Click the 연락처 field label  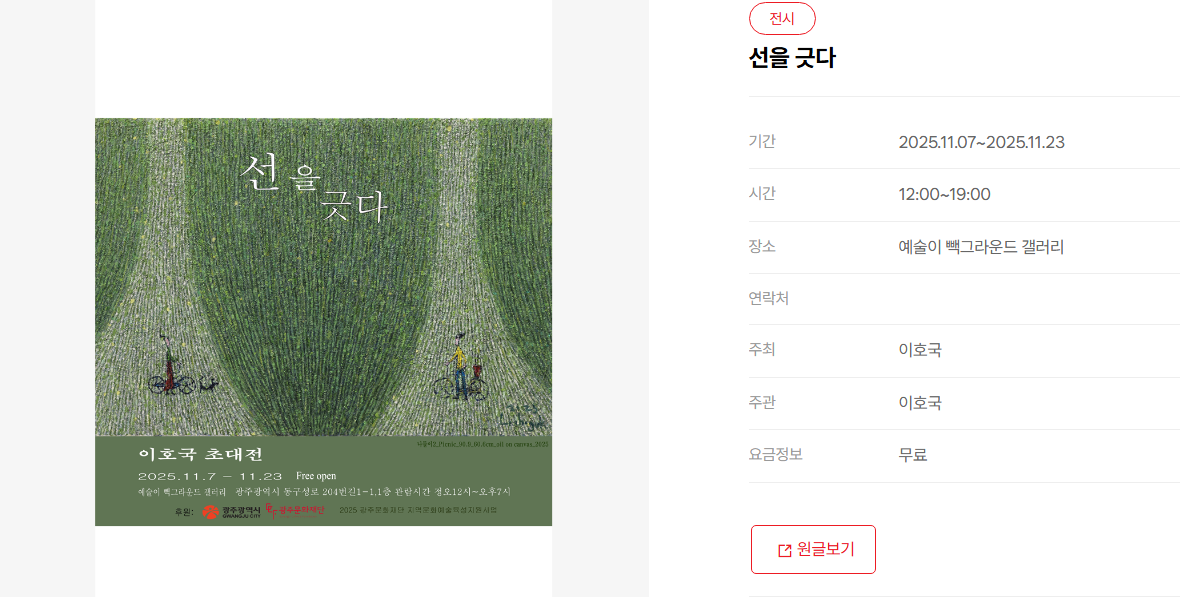[768, 298]
